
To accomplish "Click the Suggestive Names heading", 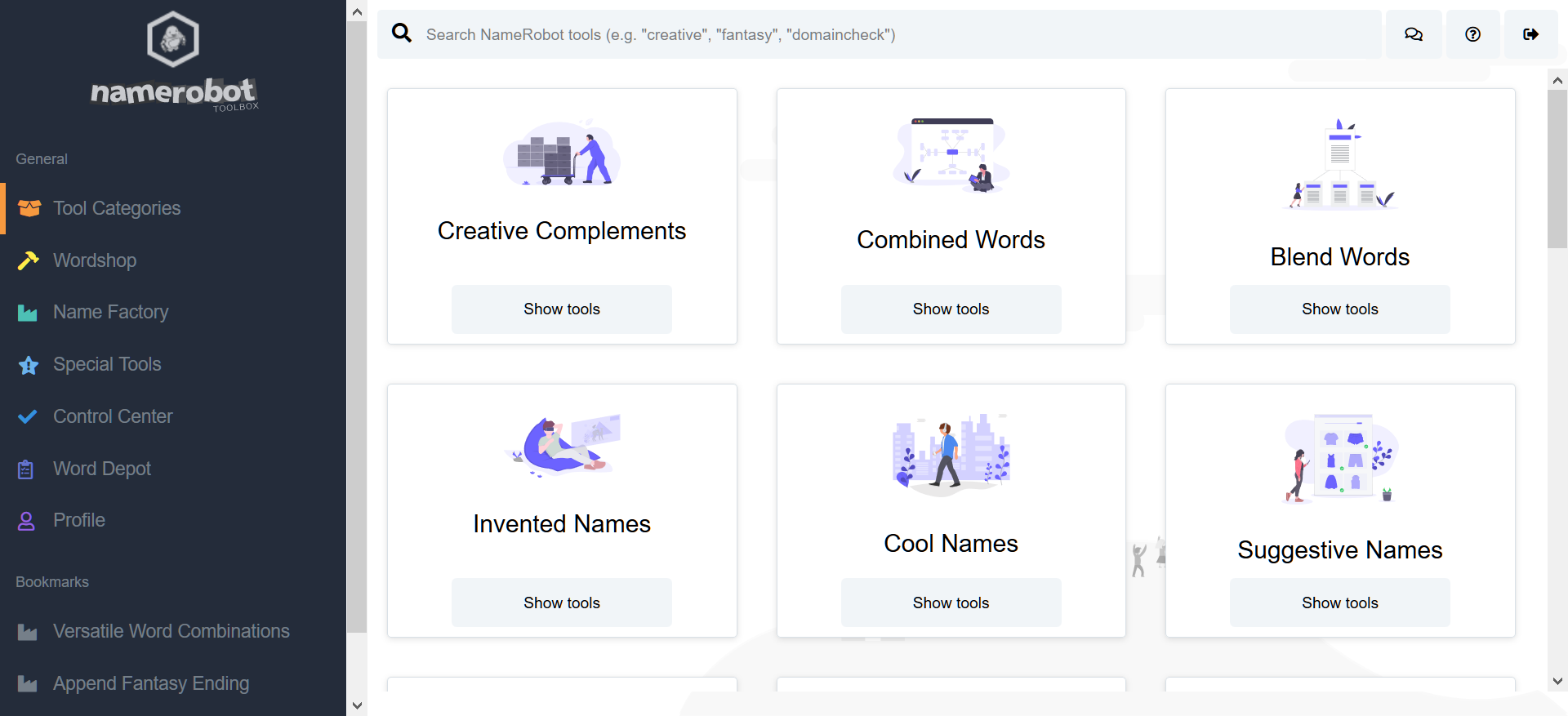I will pyautogui.click(x=1340, y=550).
